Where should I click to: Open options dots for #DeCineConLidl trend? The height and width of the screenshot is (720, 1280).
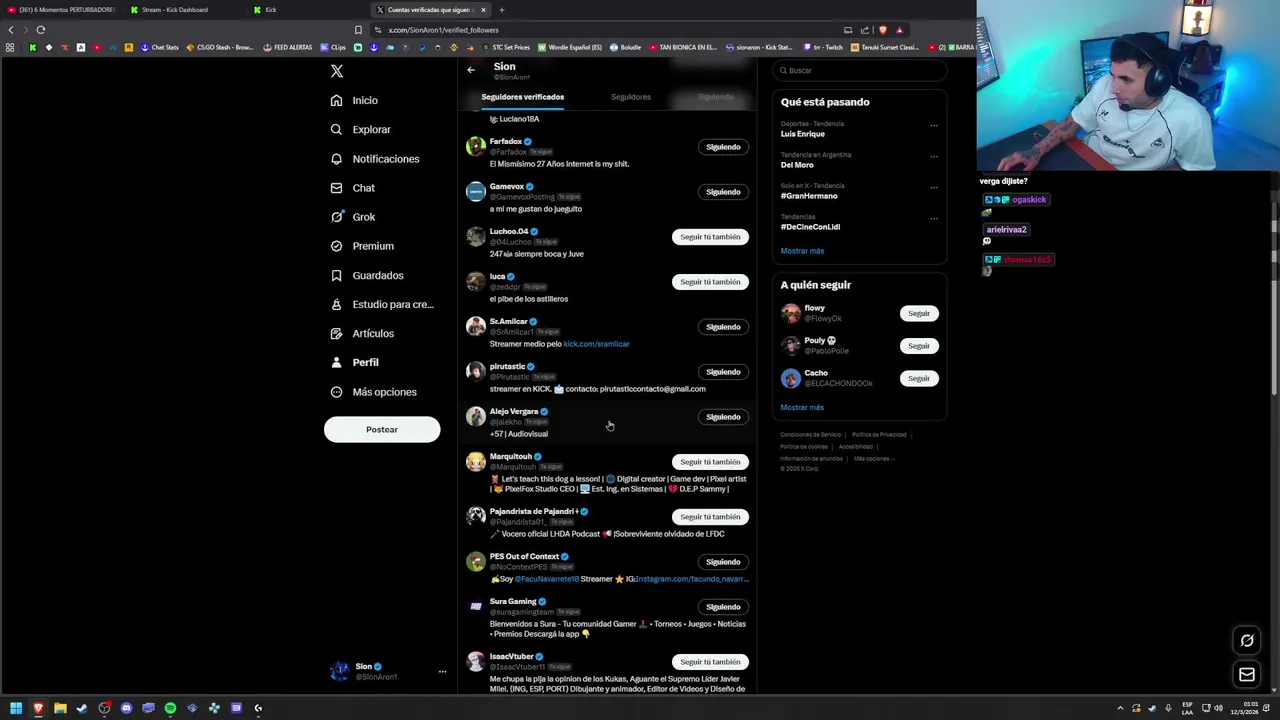[x=934, y=219]
